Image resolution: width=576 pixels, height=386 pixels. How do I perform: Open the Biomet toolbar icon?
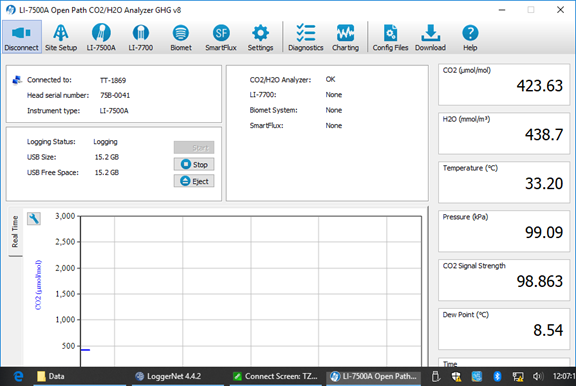click(x=181, y=37)
